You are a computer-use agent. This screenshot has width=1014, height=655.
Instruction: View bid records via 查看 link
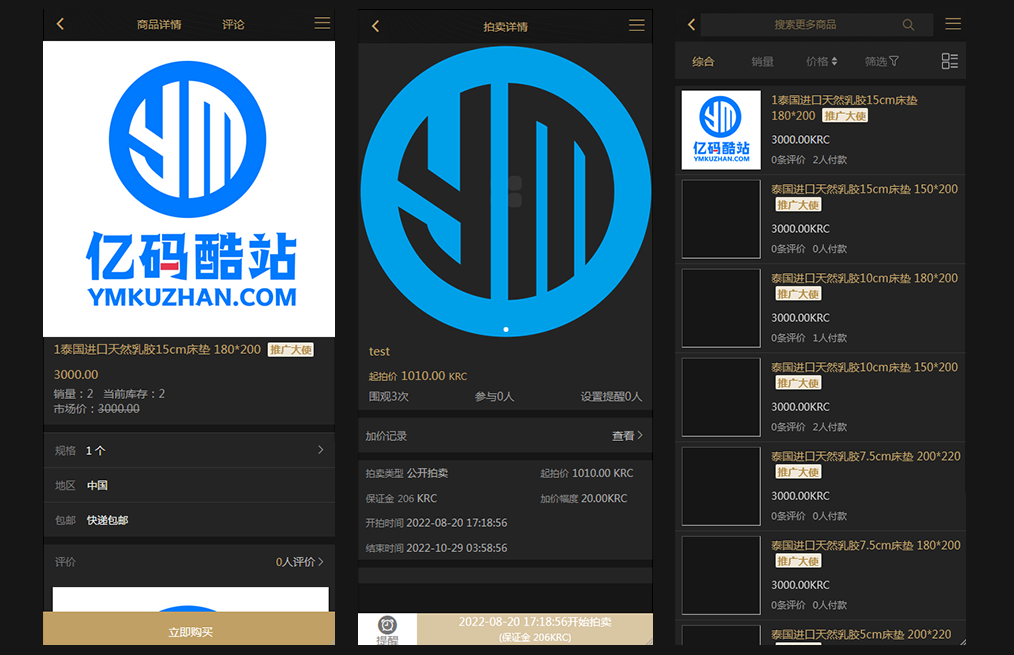coord(627,436)
